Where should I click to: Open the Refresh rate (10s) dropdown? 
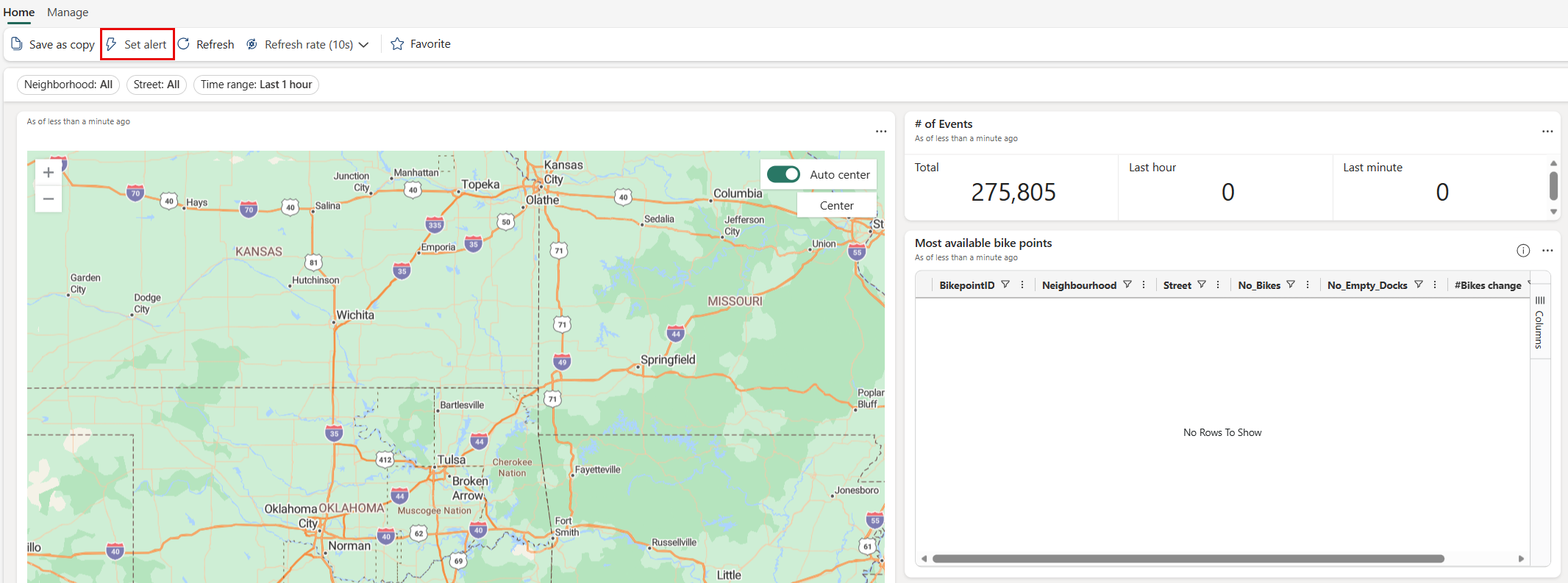(x=307, y=44)
